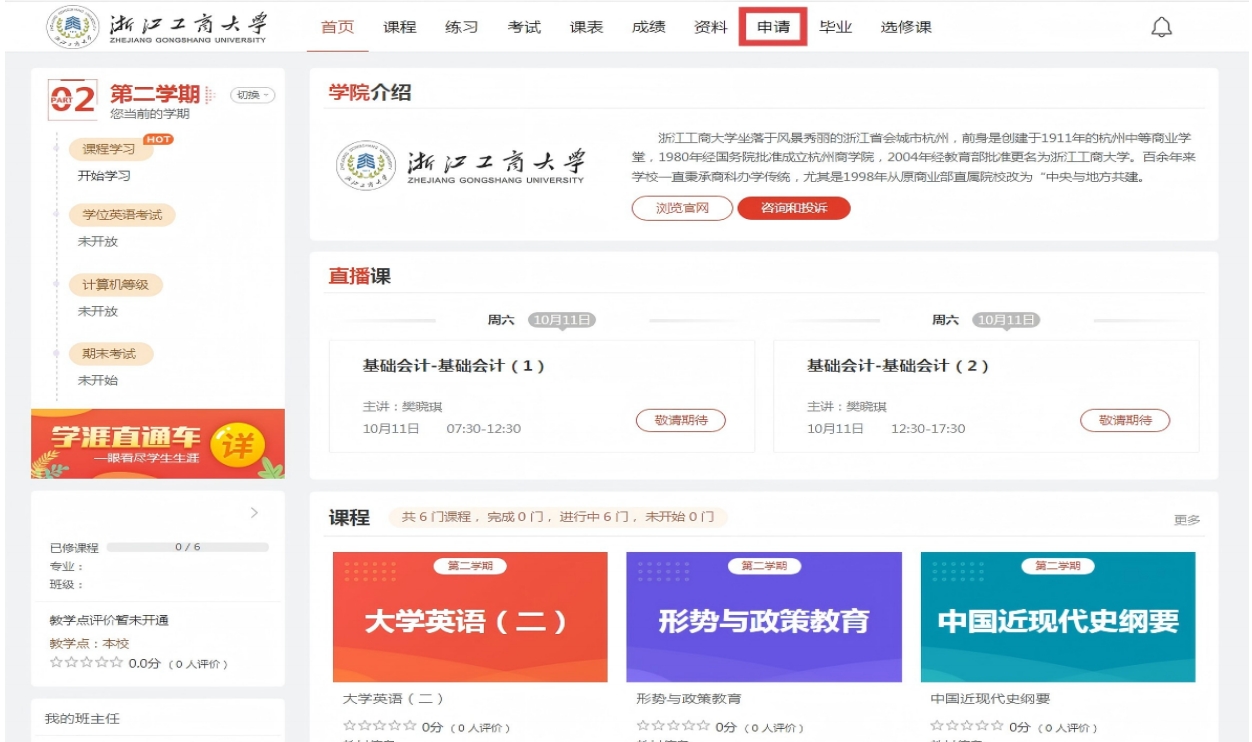This screenshot has width=1252, height=742.
Task: Click the 12:30-17:30 time text
Action: 928,428
